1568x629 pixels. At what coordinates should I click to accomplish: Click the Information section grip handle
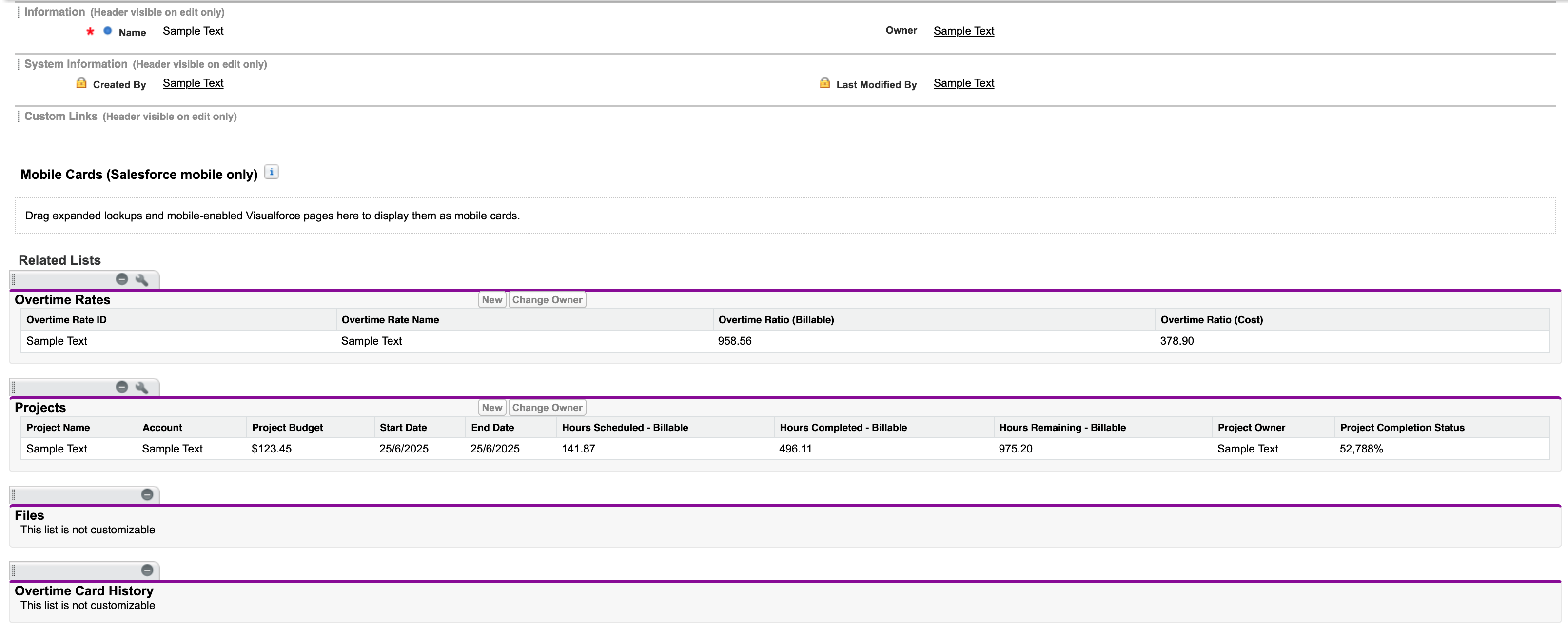coord(19,12)
